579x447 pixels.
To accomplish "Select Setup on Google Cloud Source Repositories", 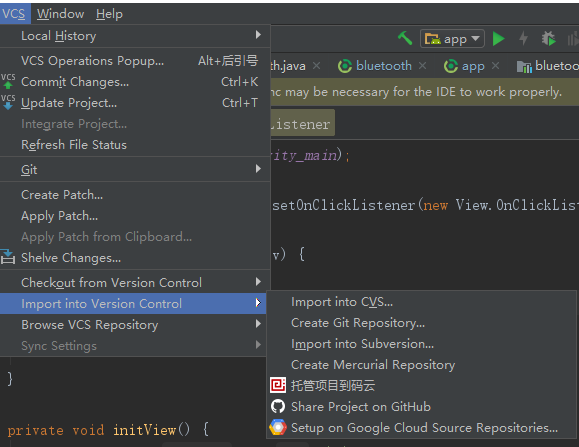I will click(421, 428).
